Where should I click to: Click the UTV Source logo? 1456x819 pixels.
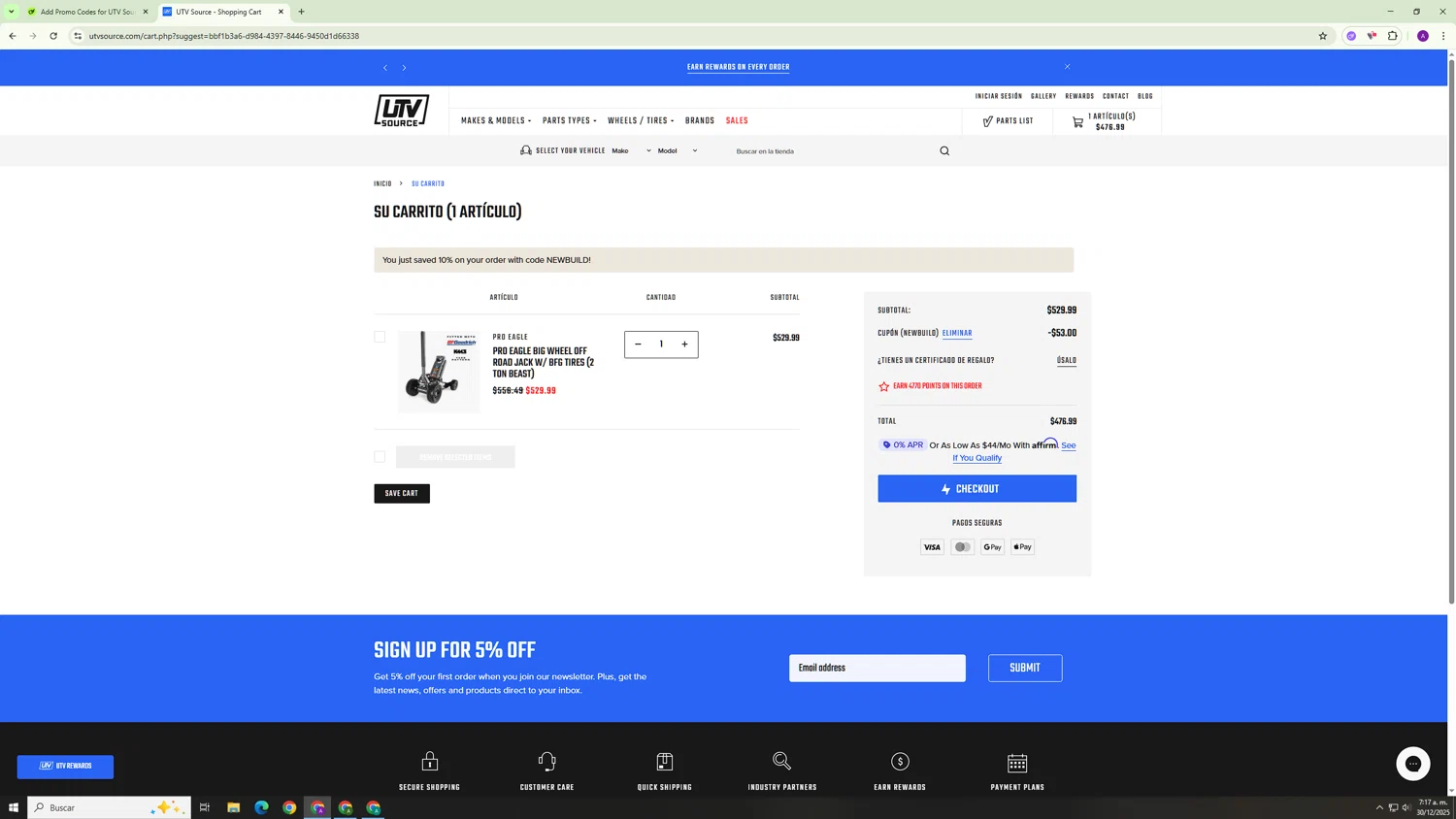click(x=402, y=111)
